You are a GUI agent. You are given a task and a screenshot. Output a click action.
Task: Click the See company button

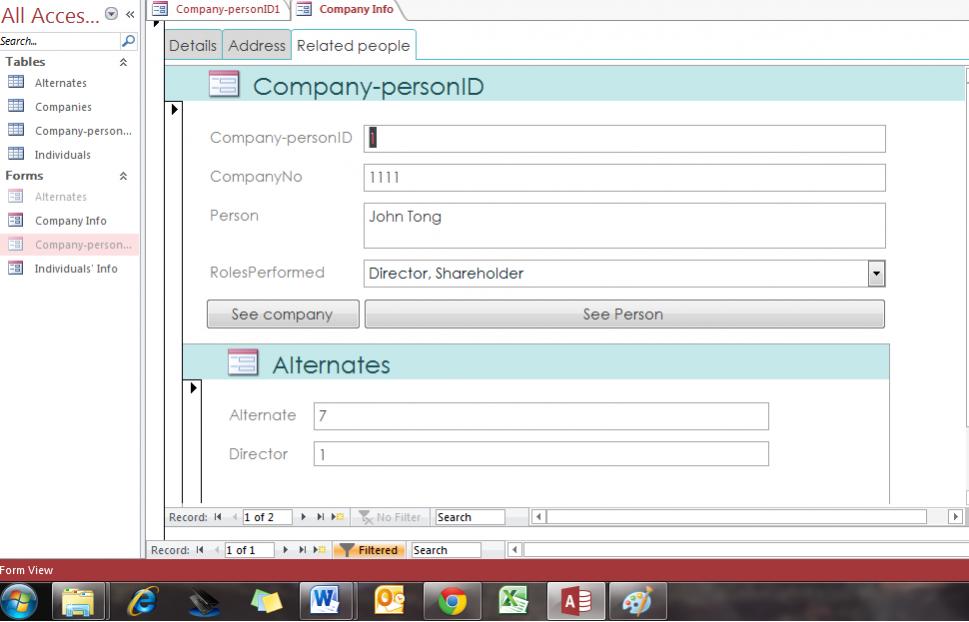pos(282,314)
